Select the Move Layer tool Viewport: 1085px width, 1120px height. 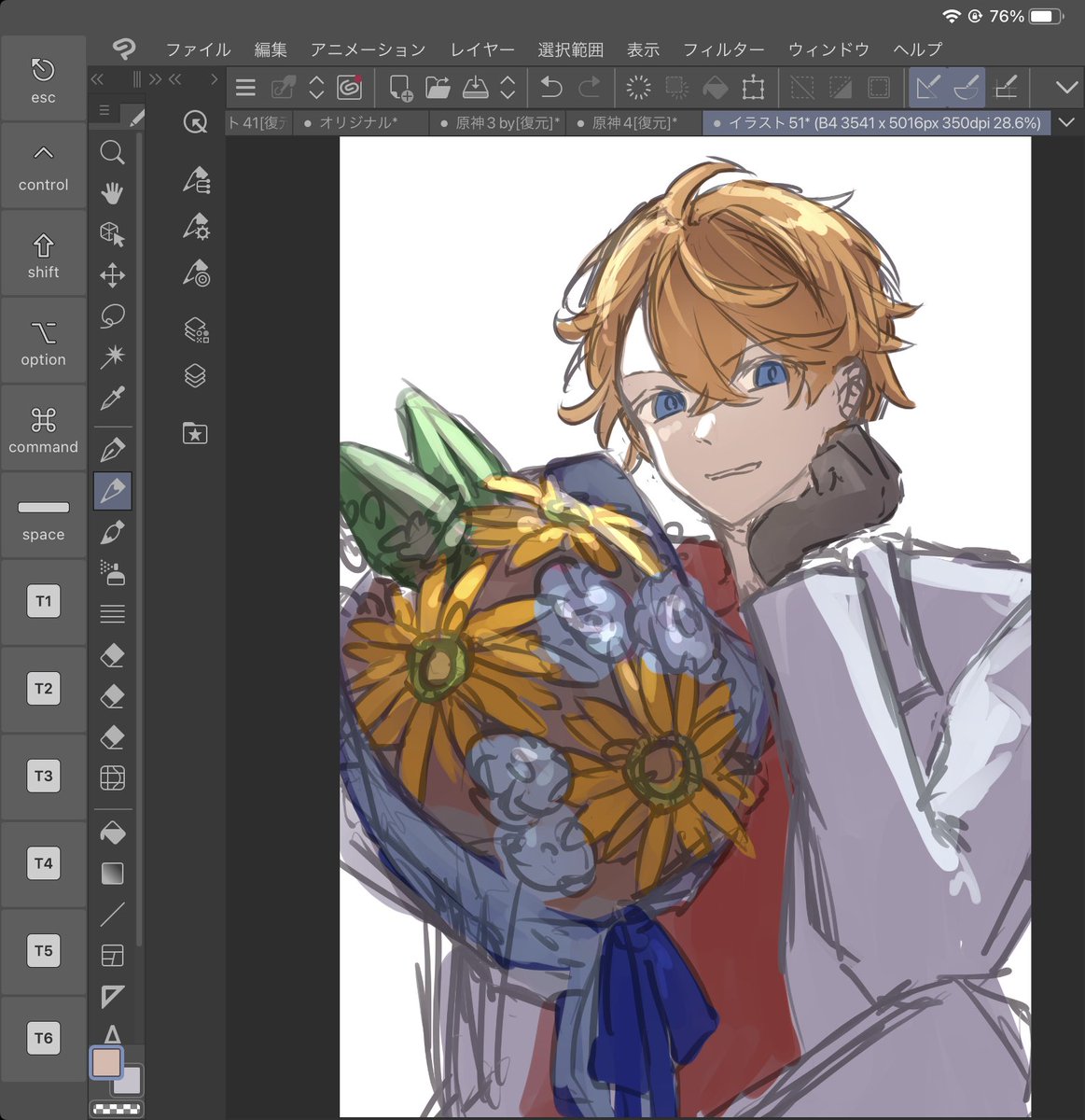pos(112,274)
